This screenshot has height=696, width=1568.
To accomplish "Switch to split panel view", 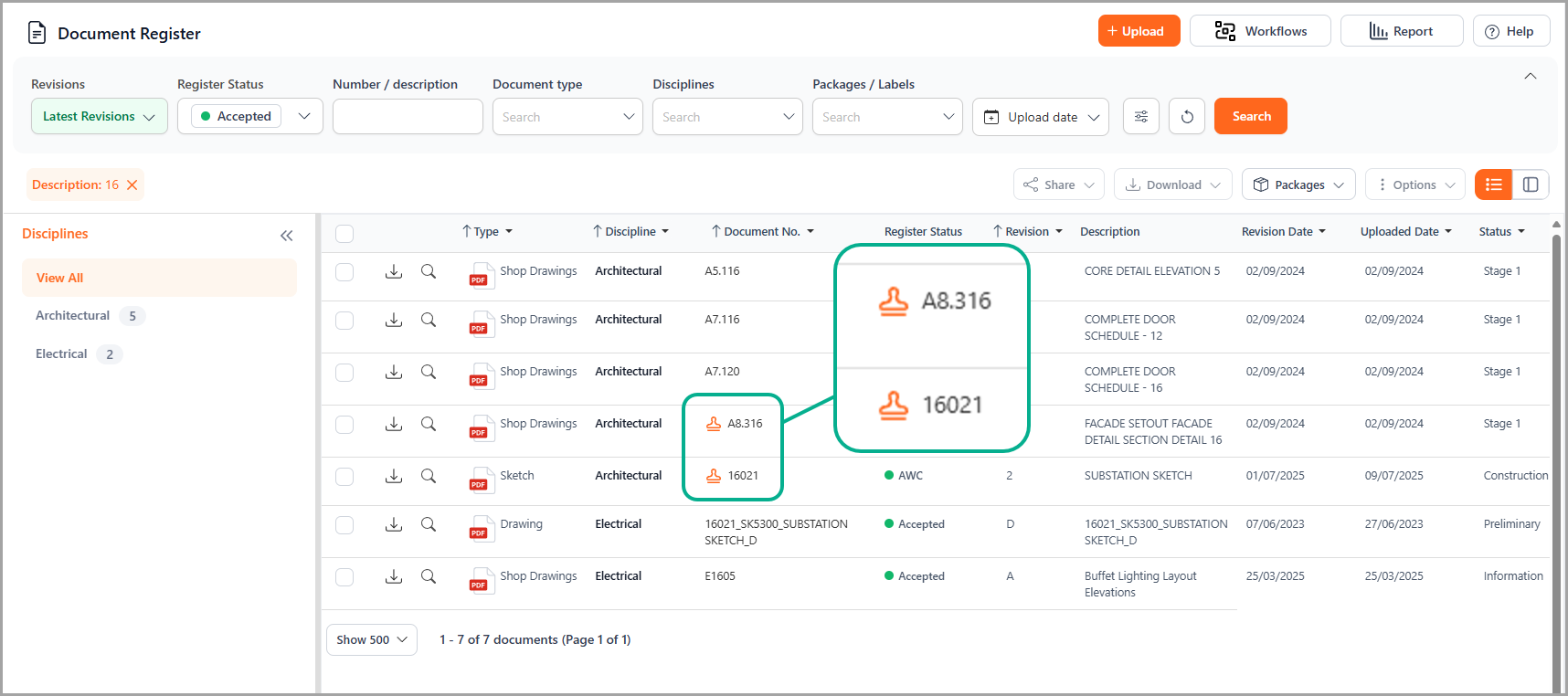I will (x=1531, y=185).
